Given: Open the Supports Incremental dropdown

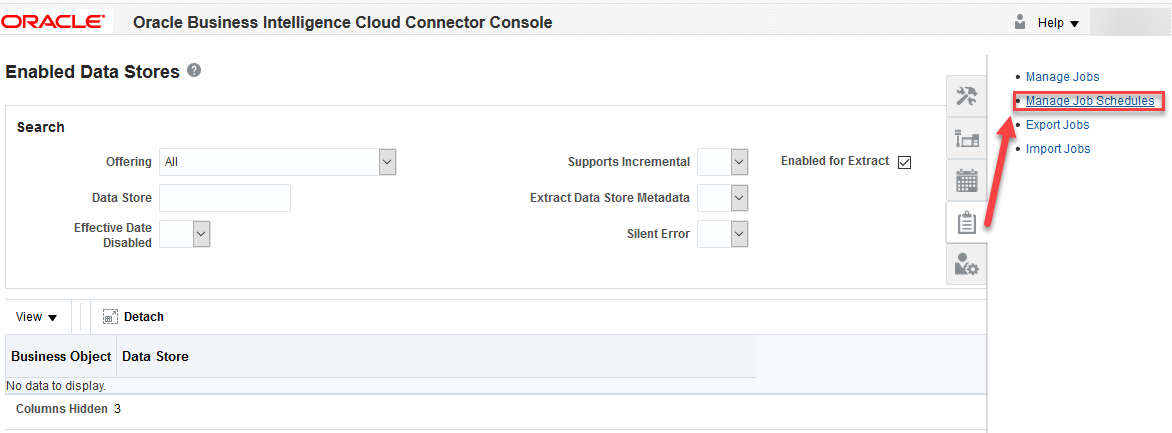Looking at the screenshot, I should (x=739, y=162).
